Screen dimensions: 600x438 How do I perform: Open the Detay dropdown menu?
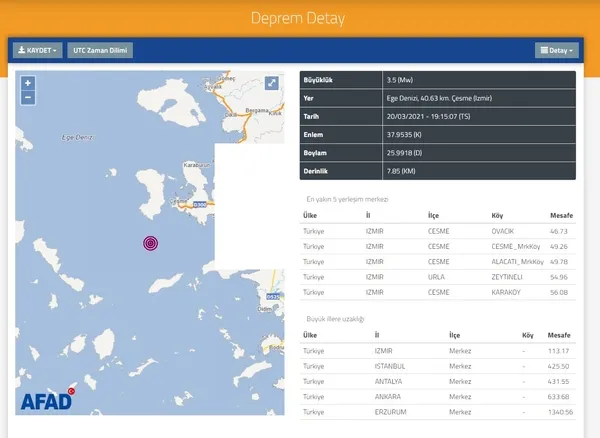tap(555, 50)
